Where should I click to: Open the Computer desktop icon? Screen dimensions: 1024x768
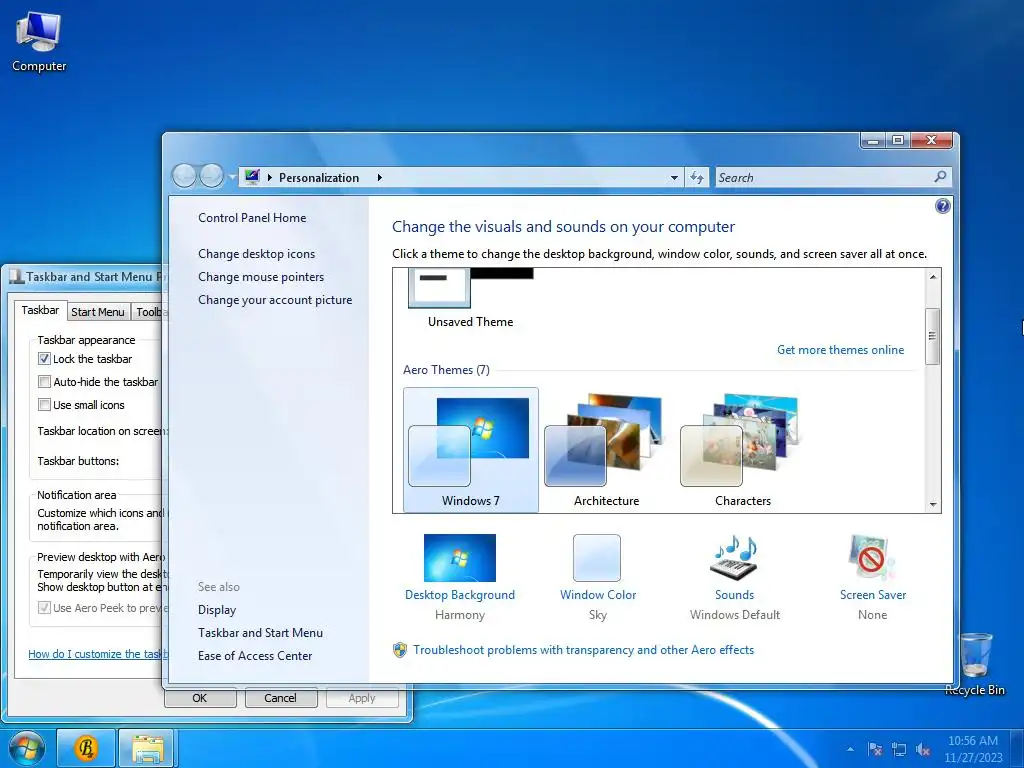[x=39, y=40]
